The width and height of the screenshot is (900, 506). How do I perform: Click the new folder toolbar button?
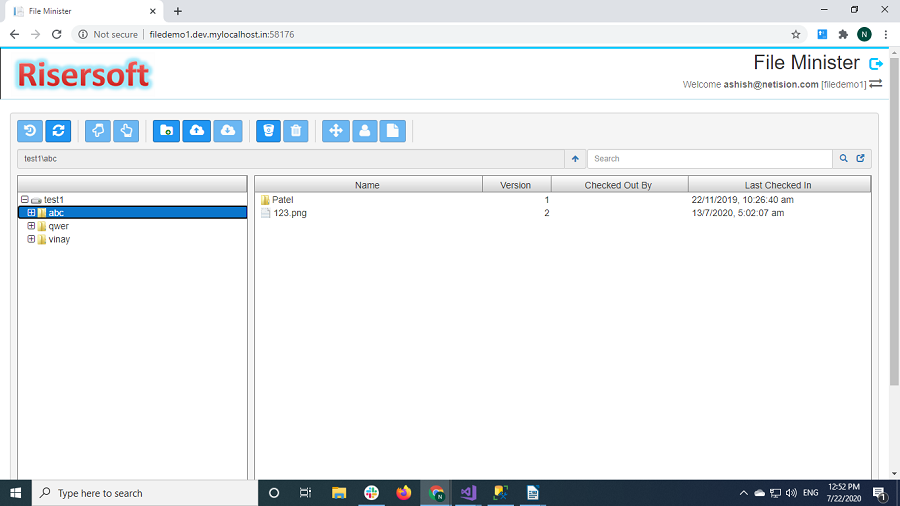tap(167, 131)
